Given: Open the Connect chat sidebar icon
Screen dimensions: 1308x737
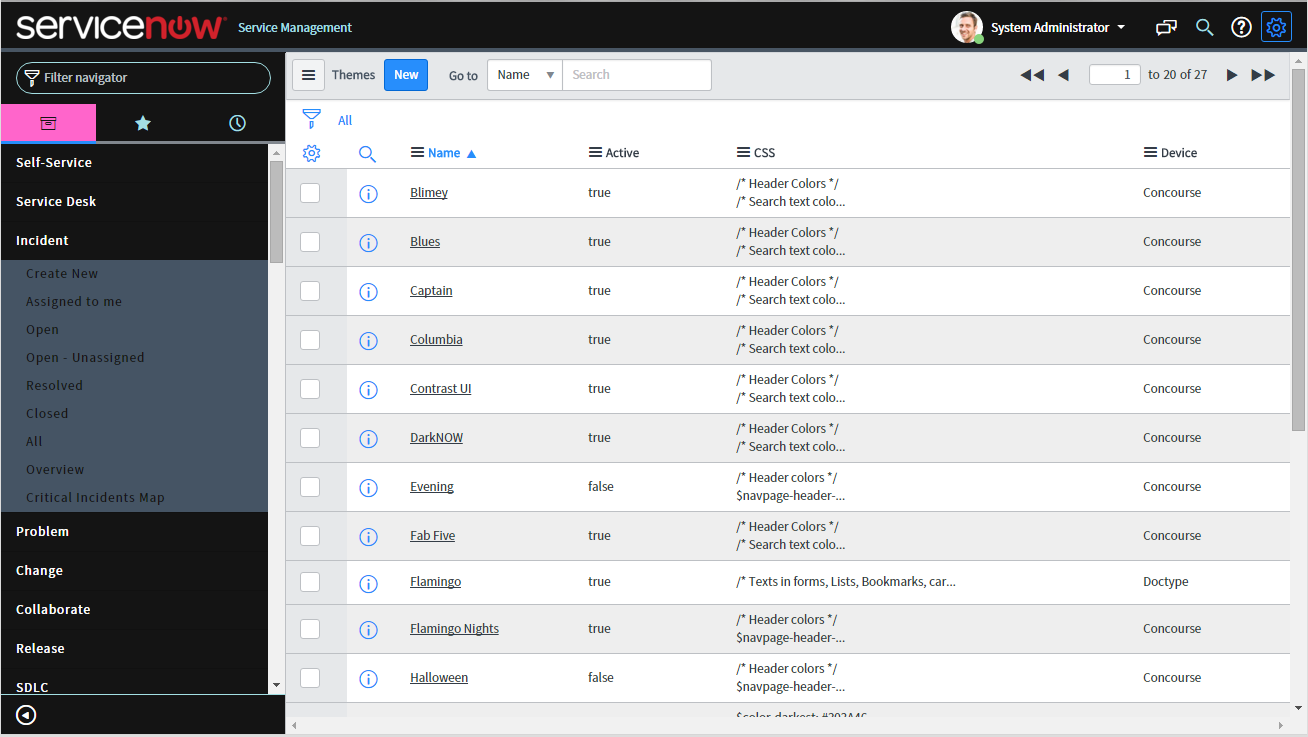Looking at the screenshot, I should [1166, 27].
